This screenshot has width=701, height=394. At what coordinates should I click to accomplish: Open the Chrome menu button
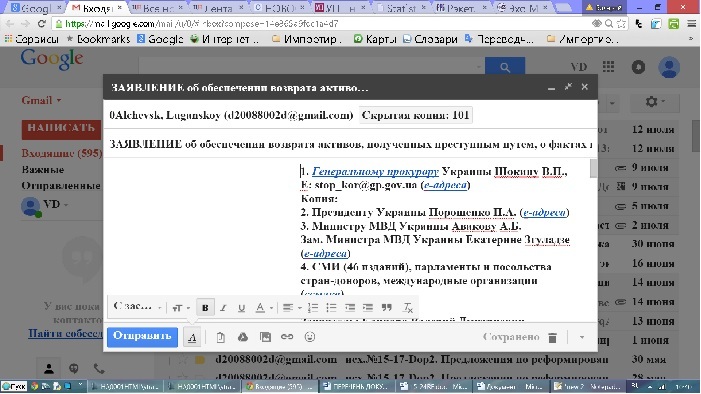(x=692, y=24)
